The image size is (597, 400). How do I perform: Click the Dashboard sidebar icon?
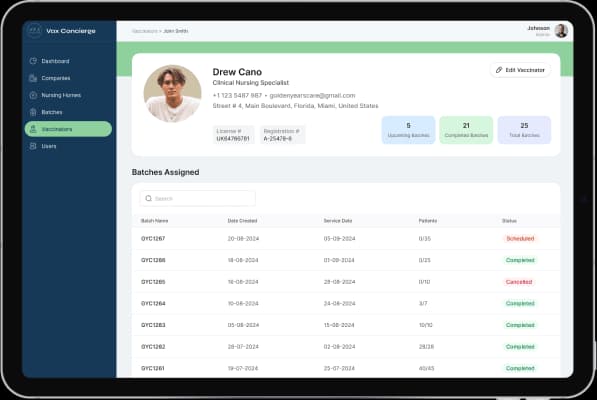[x=33, y=61]
